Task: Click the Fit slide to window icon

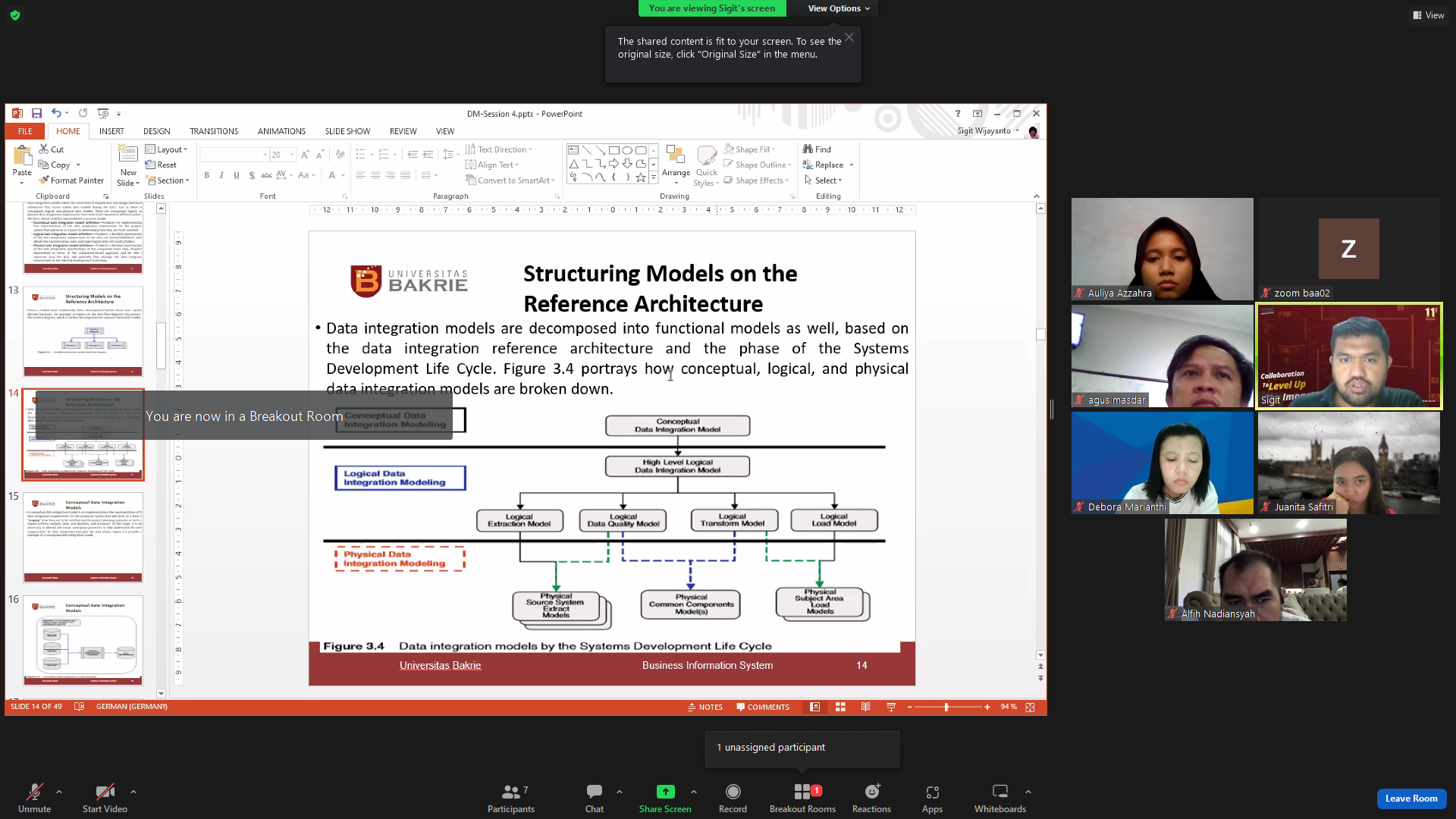Action: [1030, 707]
